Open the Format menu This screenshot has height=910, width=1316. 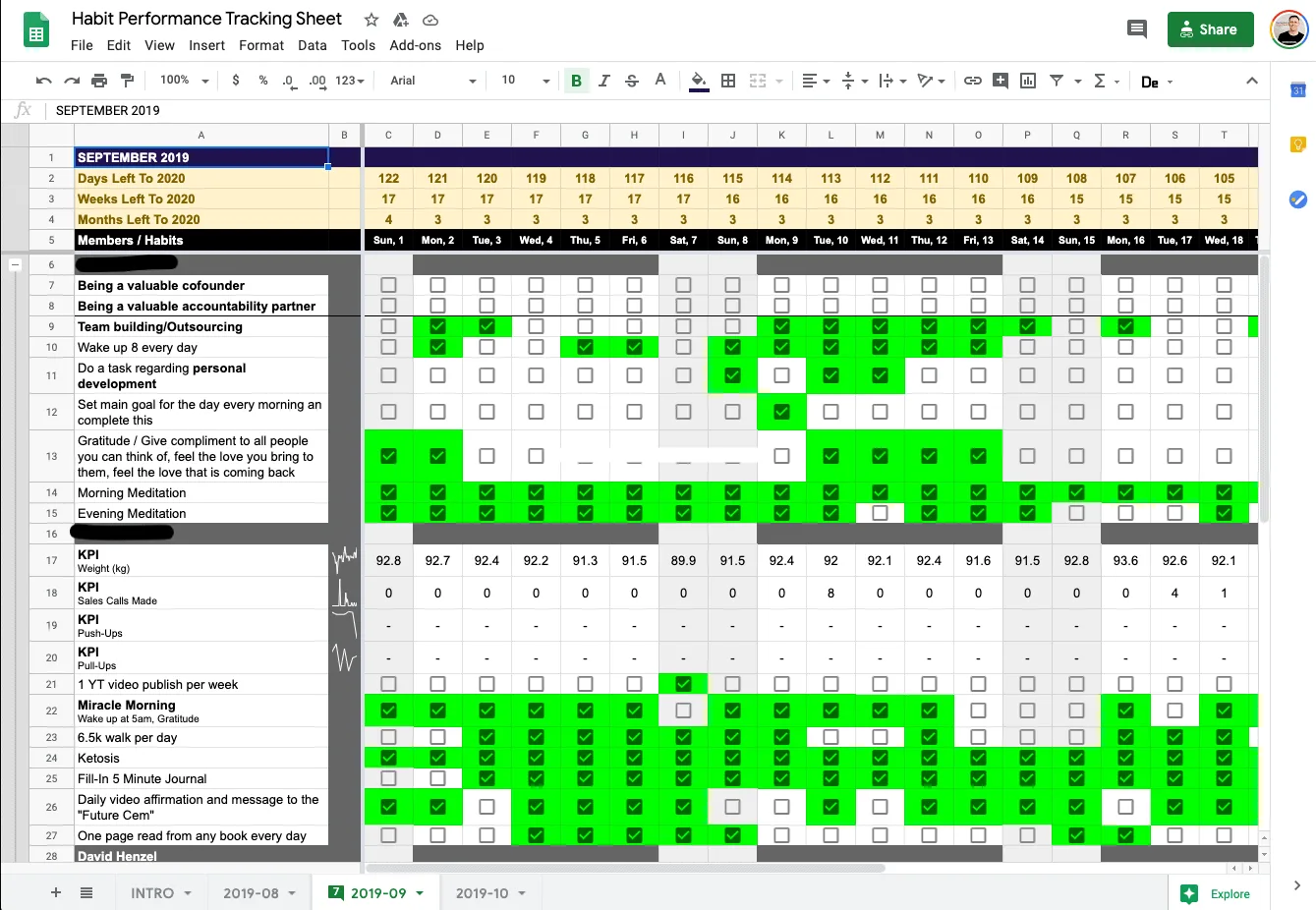[260, 45]
